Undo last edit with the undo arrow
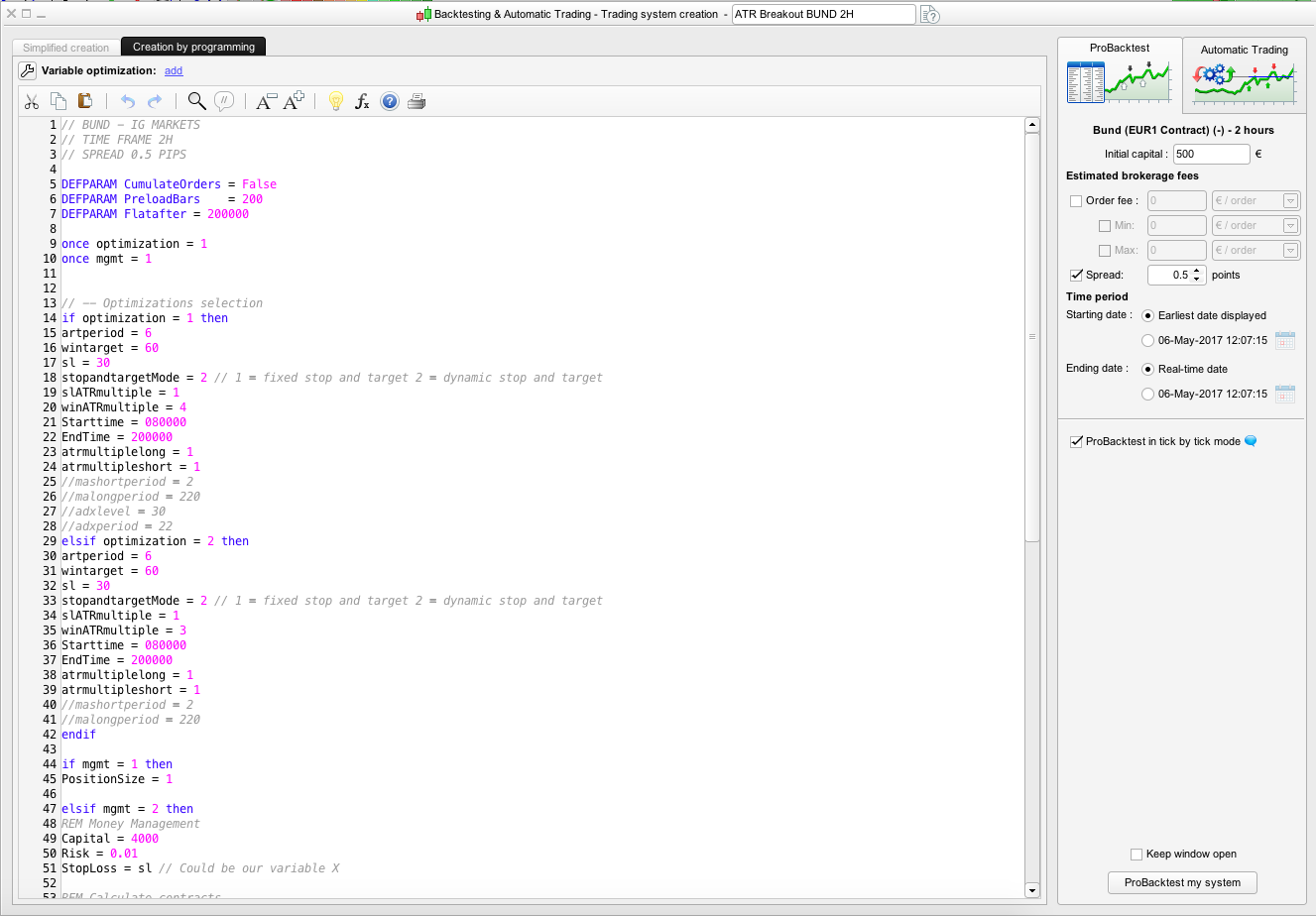 (127, 101)
